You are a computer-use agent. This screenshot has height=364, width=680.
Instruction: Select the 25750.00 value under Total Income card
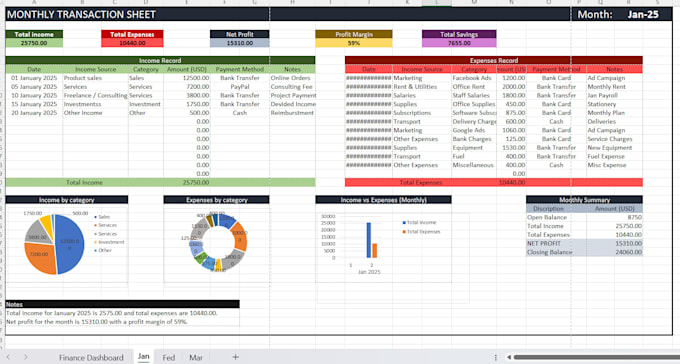point(34,43)
